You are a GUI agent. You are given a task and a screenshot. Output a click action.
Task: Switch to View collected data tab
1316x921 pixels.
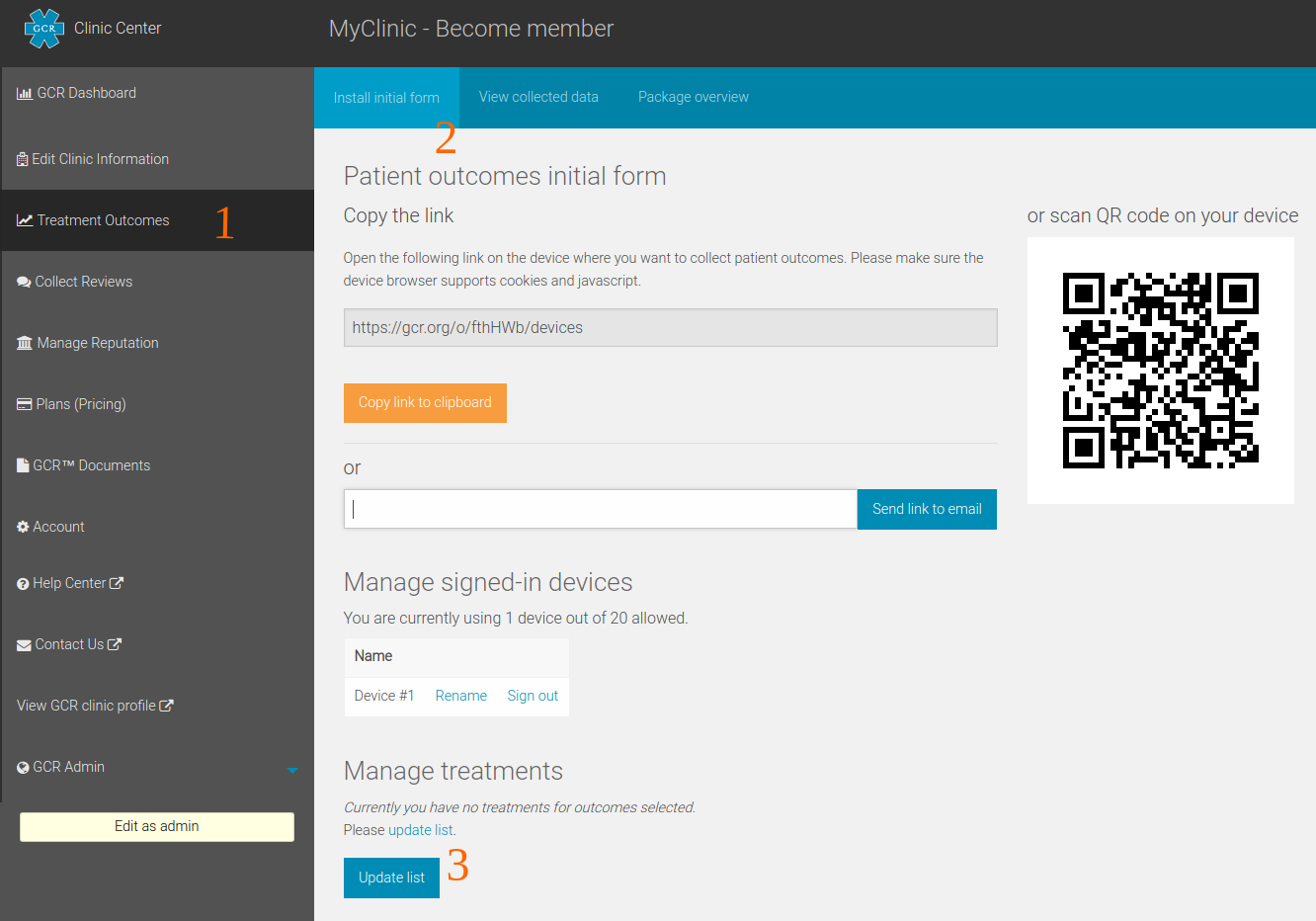538,97
